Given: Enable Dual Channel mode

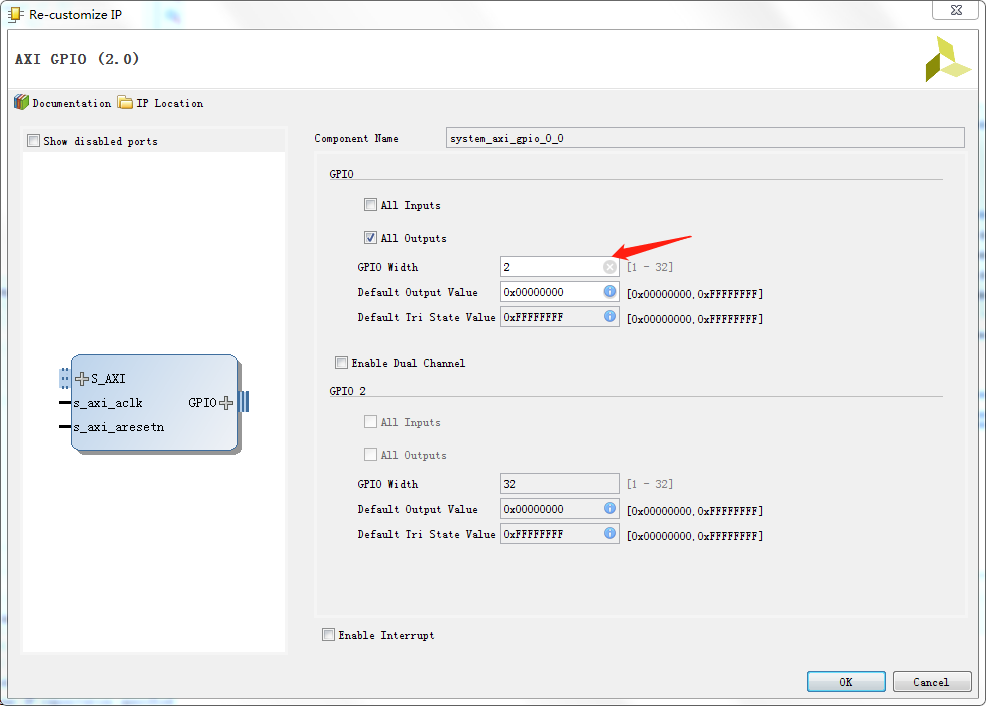Looking at the screenshot, I should (341, 362).
